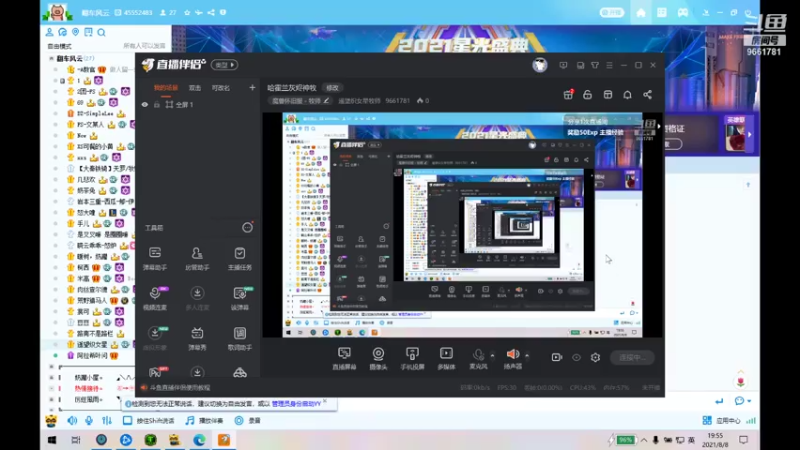The height and width of the screenshot is (450, 800).
Task: Toggle the YY speaker volume icon
Action: click(72, 420)
